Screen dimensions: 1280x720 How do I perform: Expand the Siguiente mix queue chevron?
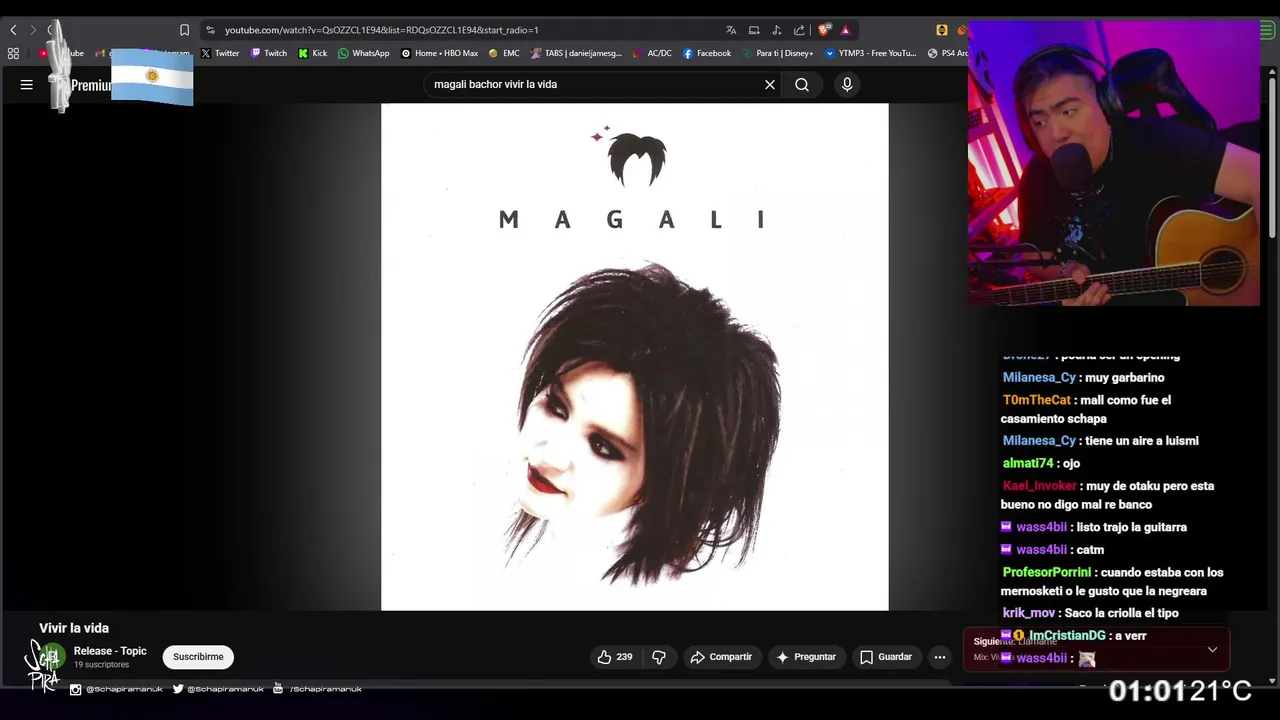(x=1212, y=650)
